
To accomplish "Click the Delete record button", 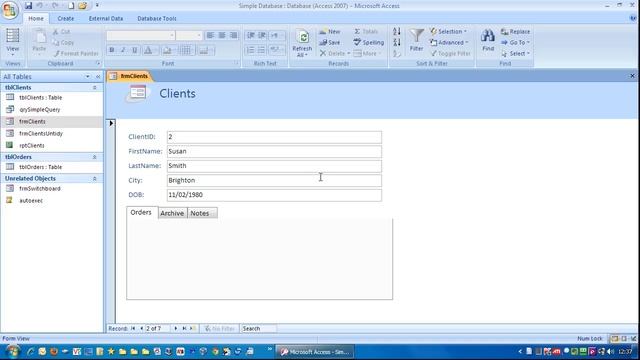I will (334, 53).
